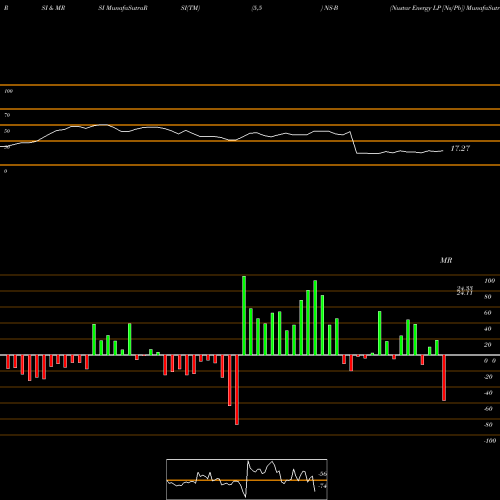Click the 'SI MunafaSutraR' header text
Image resolution: width=500 pixels, height=500 pixels.
(123, 8)
